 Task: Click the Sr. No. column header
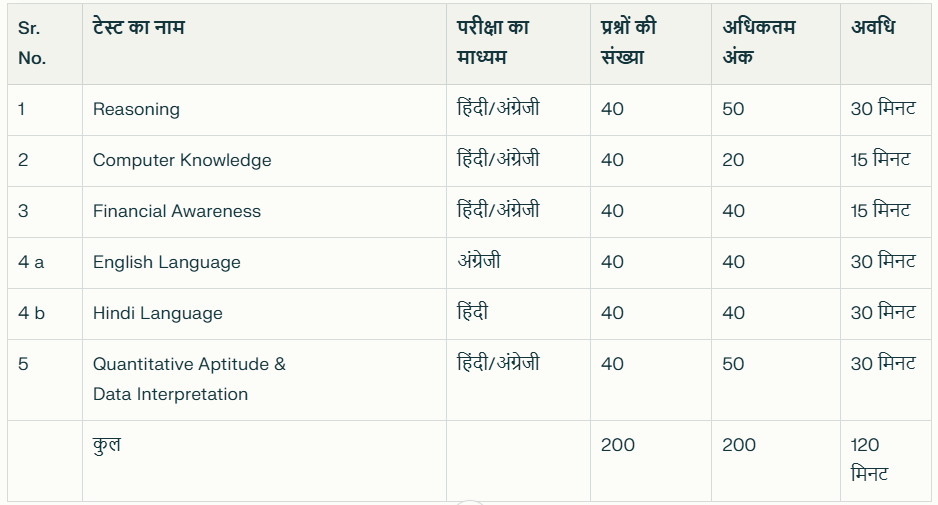pyautogui.click(x=32, y=43)
